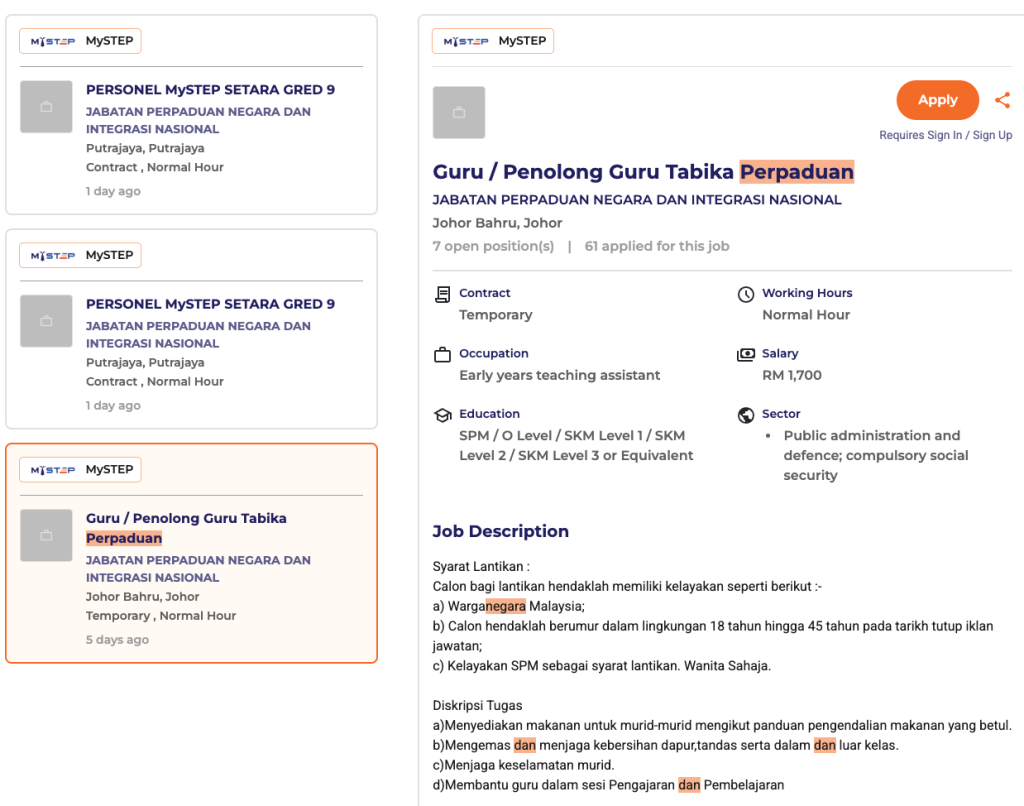Click the Salary banknote icon
Image resolution: width=1024 pixels, height=806 pixels.
745,355
